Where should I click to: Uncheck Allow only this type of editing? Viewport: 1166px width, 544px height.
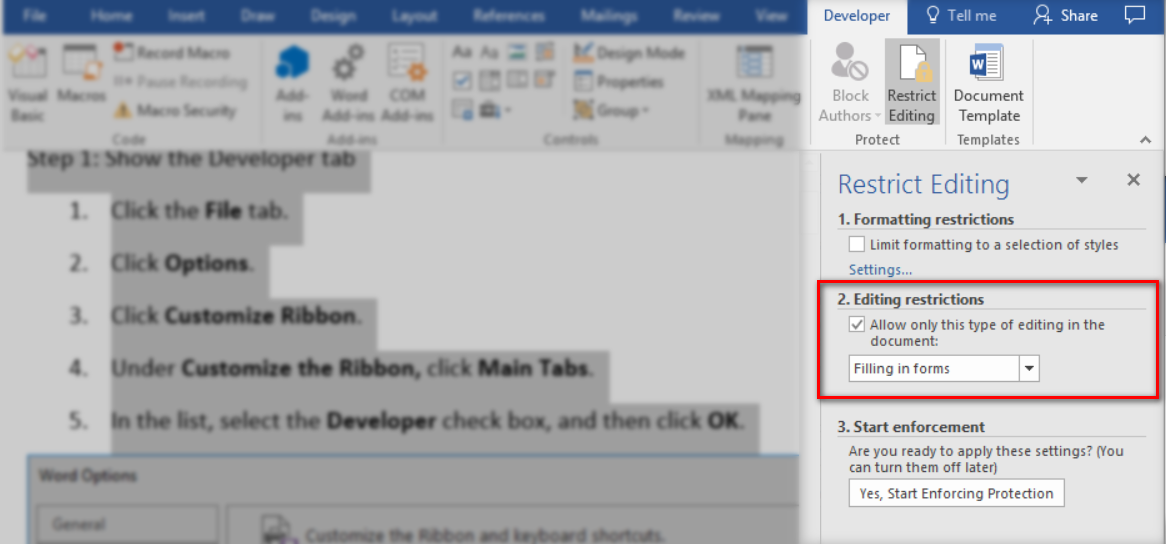tap(857, 325)
